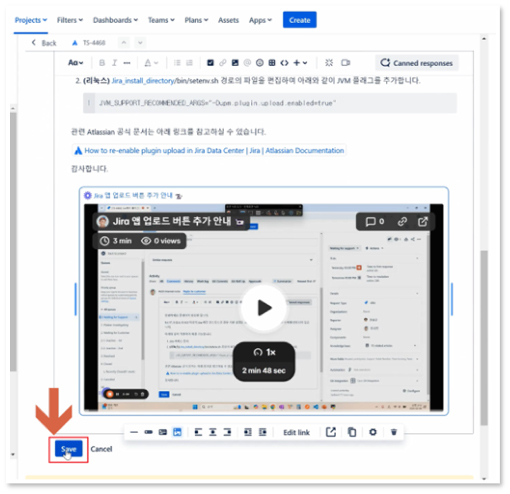Viewport: 510px width, 494px height.
Task: Open the text styles Aa dropdown
Action: pos(75,63)
